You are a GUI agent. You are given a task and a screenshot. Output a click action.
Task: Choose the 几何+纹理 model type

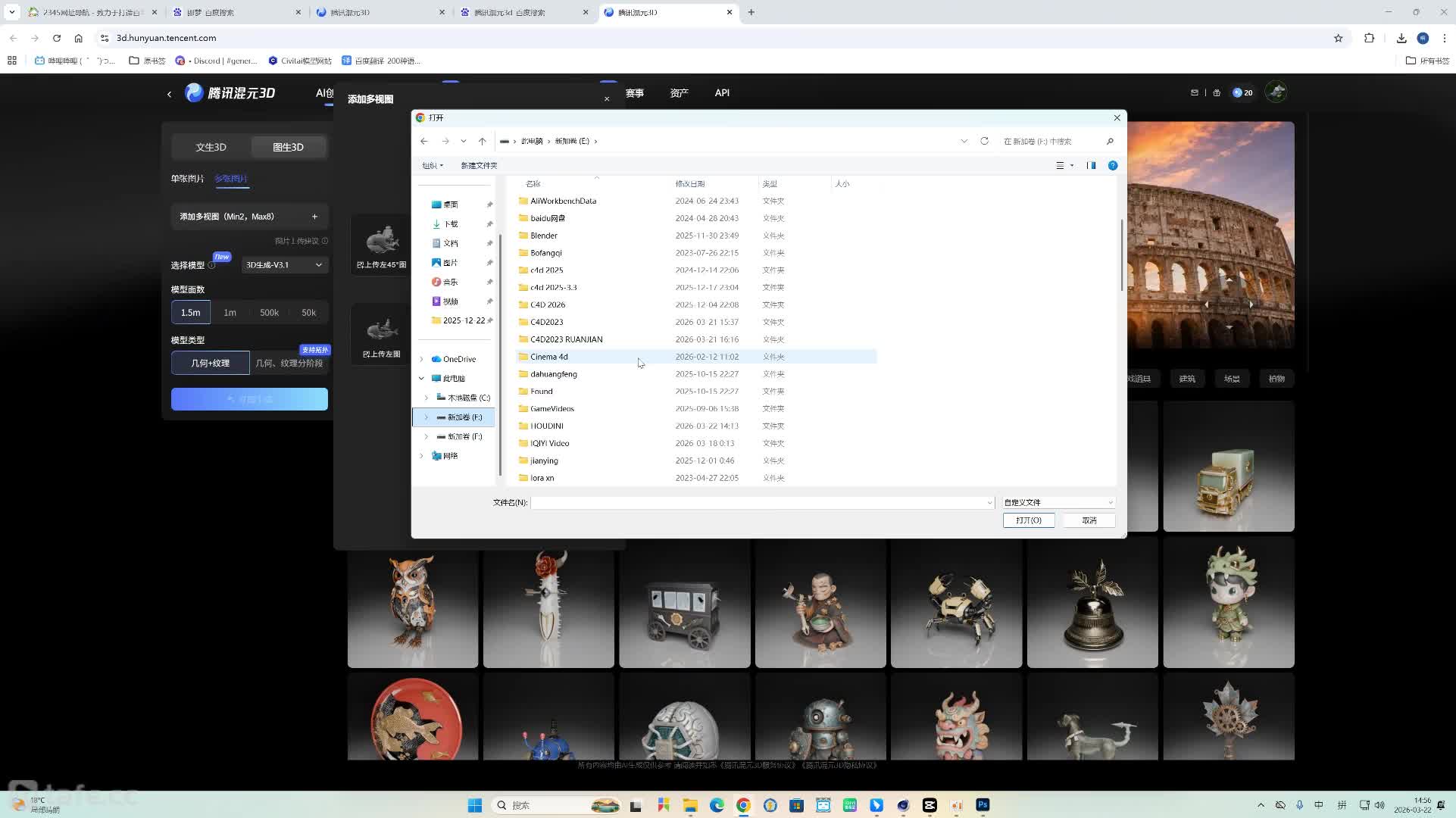210,363
